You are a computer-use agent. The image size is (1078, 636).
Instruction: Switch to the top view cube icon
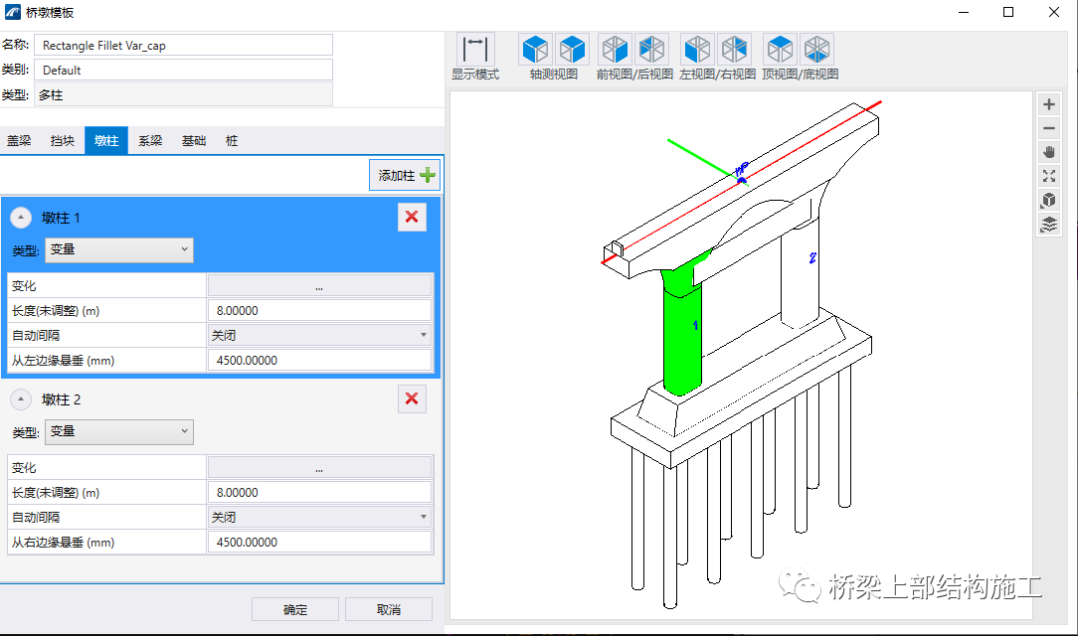(x=780, y=50)
